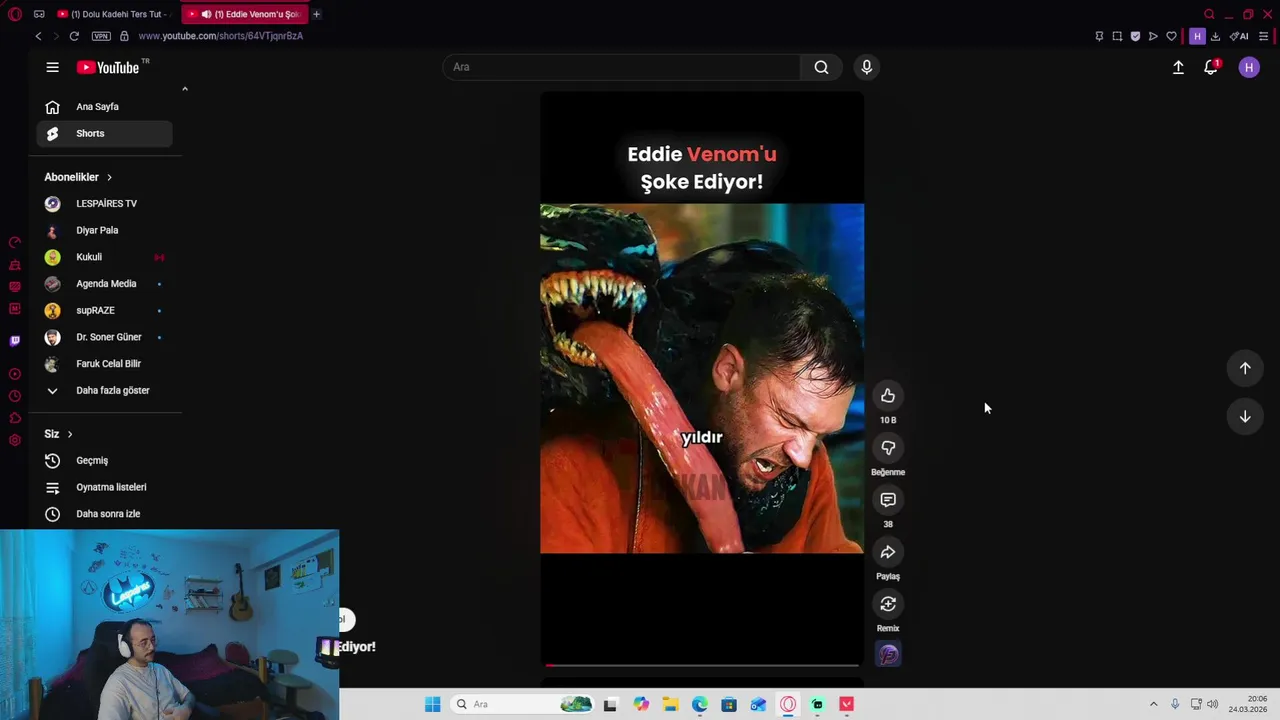
Task: Go back in browser history
Action: pos(38,36)
